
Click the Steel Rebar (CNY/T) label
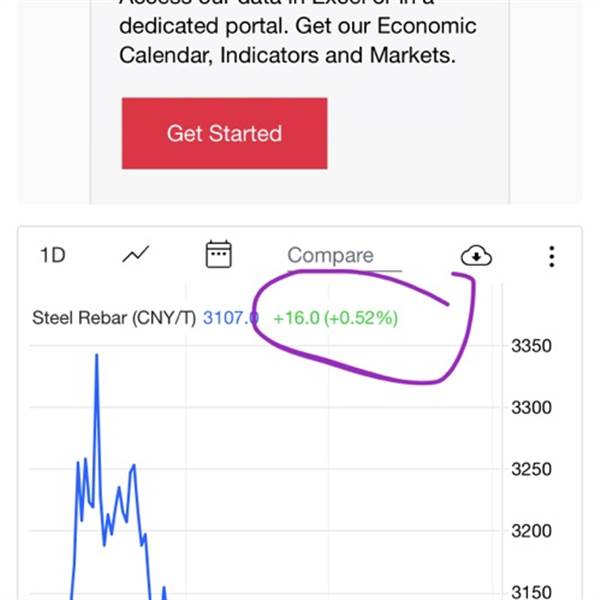click(x=114, y=319)
